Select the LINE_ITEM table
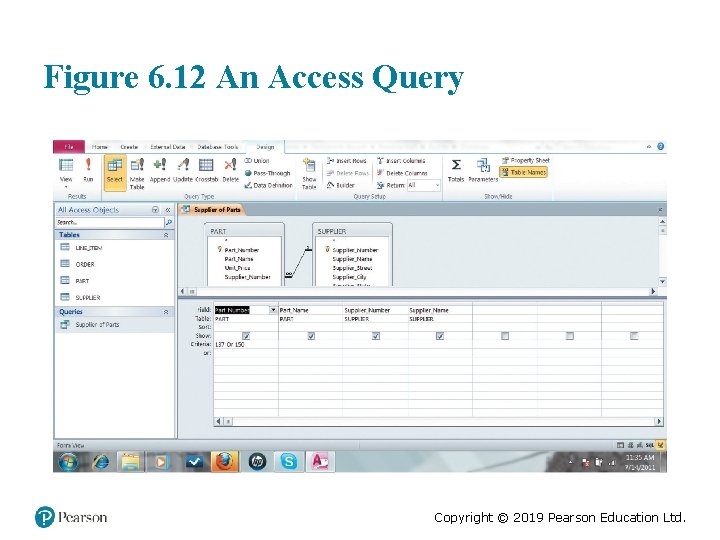Viewport: 720px width, 540px height. 82,248
